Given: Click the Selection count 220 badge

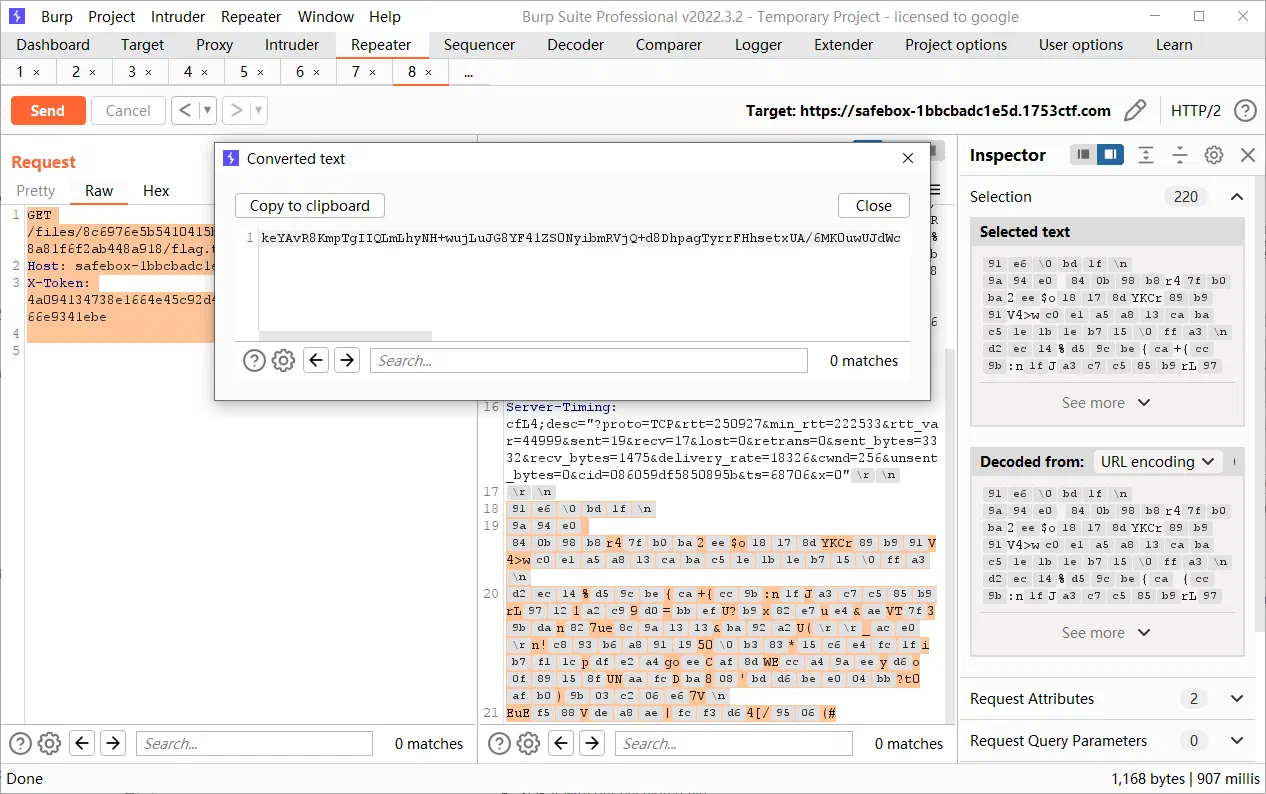Looking at the screenshot, I should (1186, 197).
